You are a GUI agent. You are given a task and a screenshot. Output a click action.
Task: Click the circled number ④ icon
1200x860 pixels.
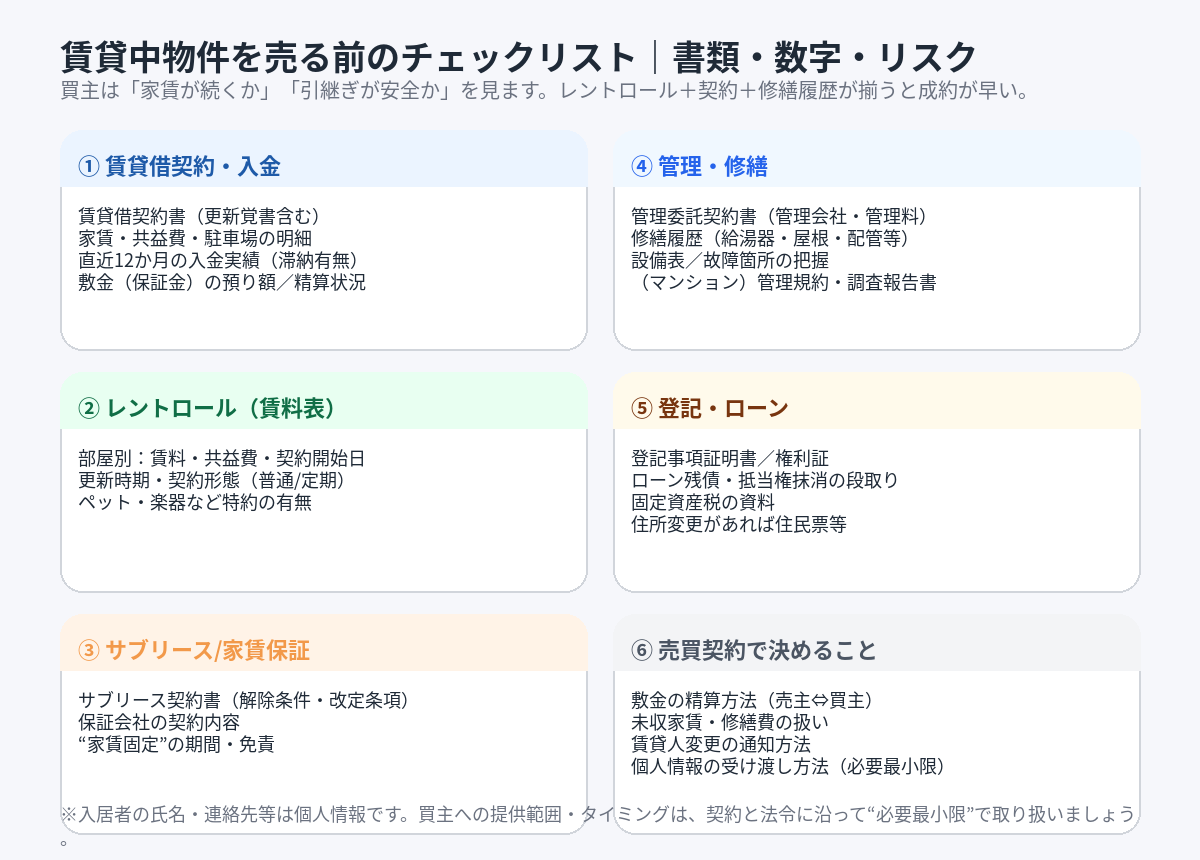[x=641, y=167]
